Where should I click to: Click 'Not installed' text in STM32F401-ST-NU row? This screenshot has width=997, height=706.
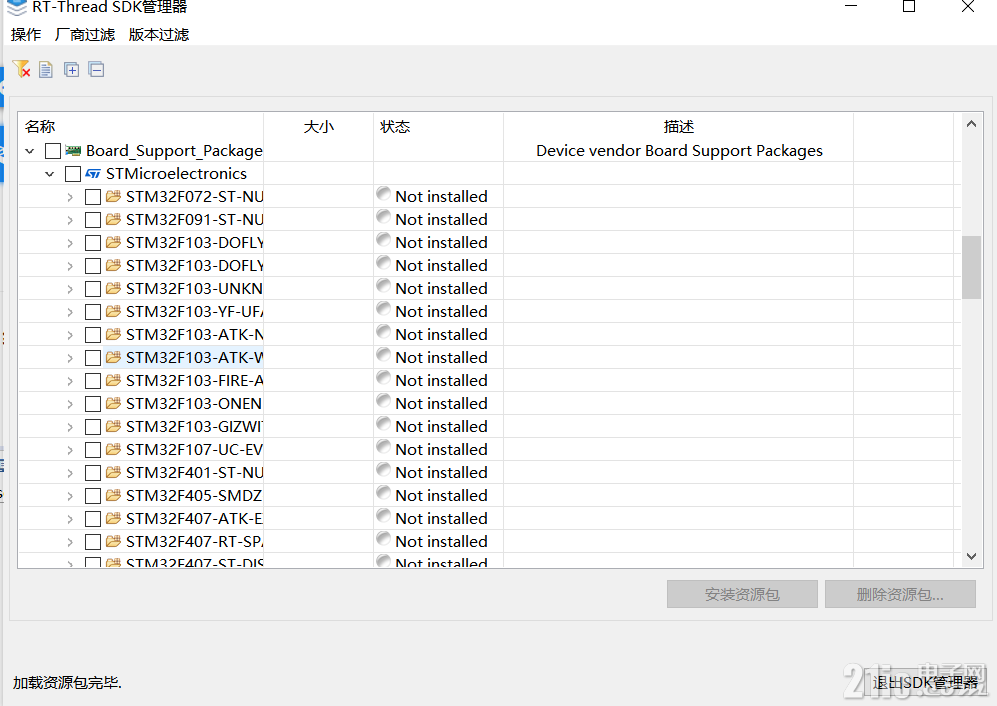(x=441, y=473)
